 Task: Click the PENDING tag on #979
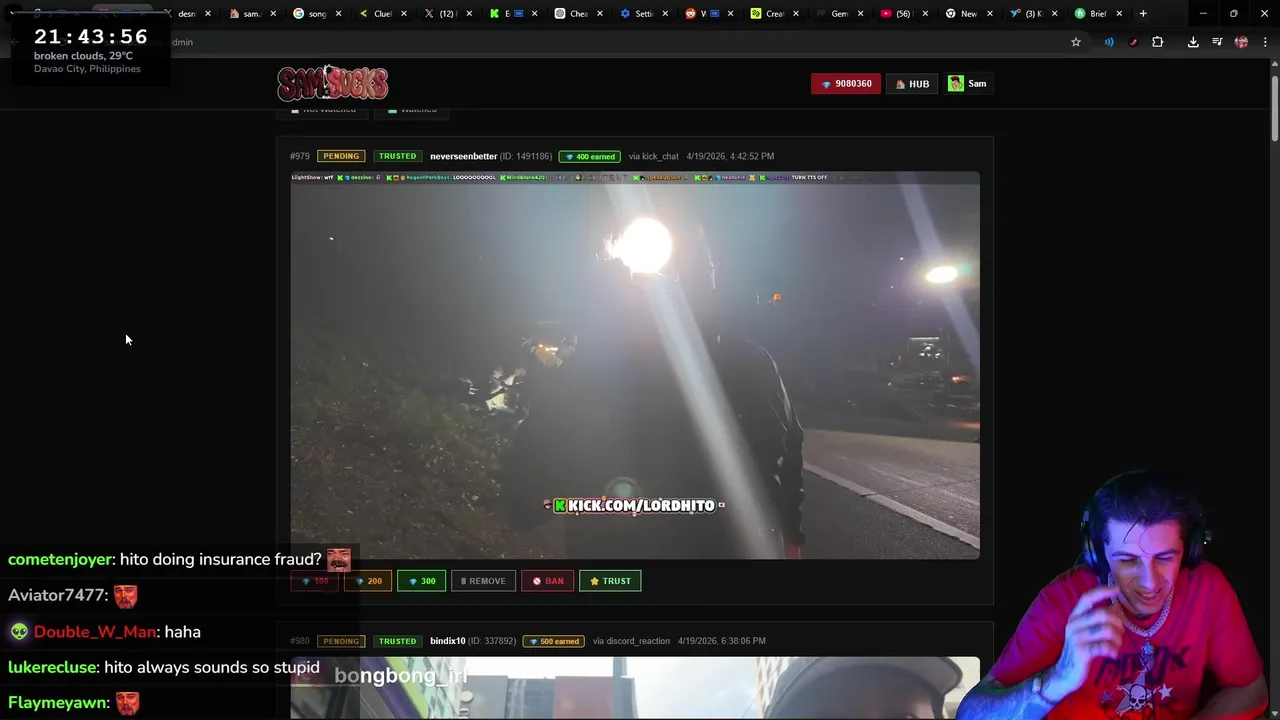[x=341, y=156]
